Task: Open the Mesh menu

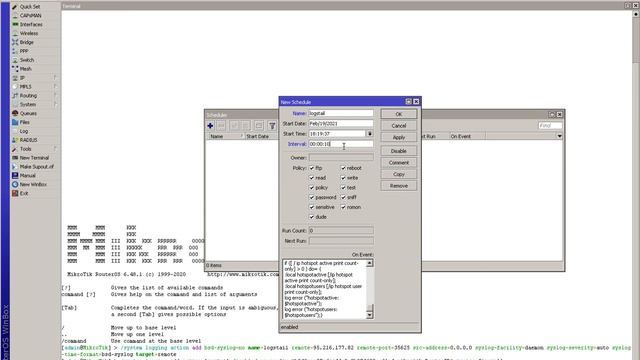Action: tap(25, 69)
